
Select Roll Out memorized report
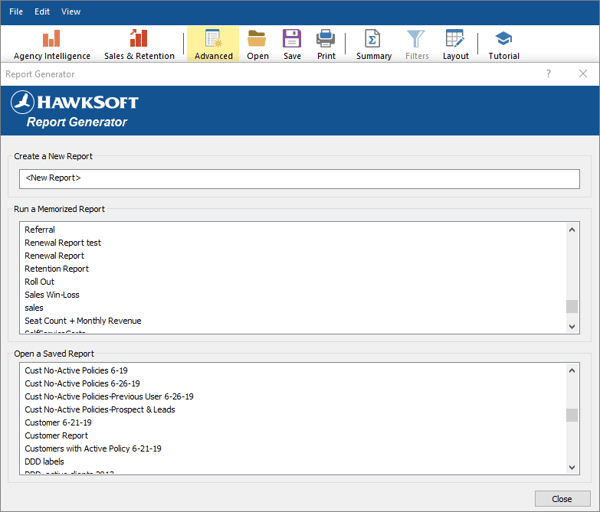[293, 282]
